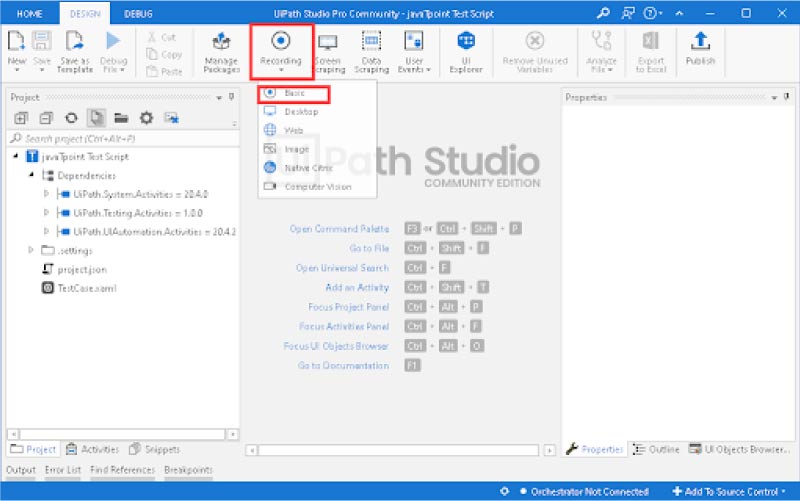Switch to the DESIGN tab

pos(85,14)
